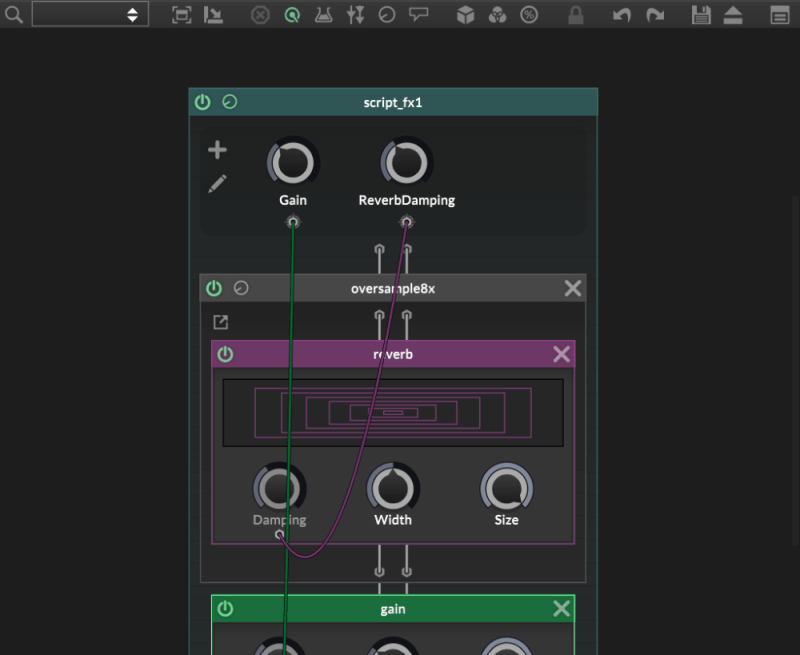Click the lock icon in the toolbar
Viewport: 800px width, 655px height.
pyautogui.click(x=575, y=15)
